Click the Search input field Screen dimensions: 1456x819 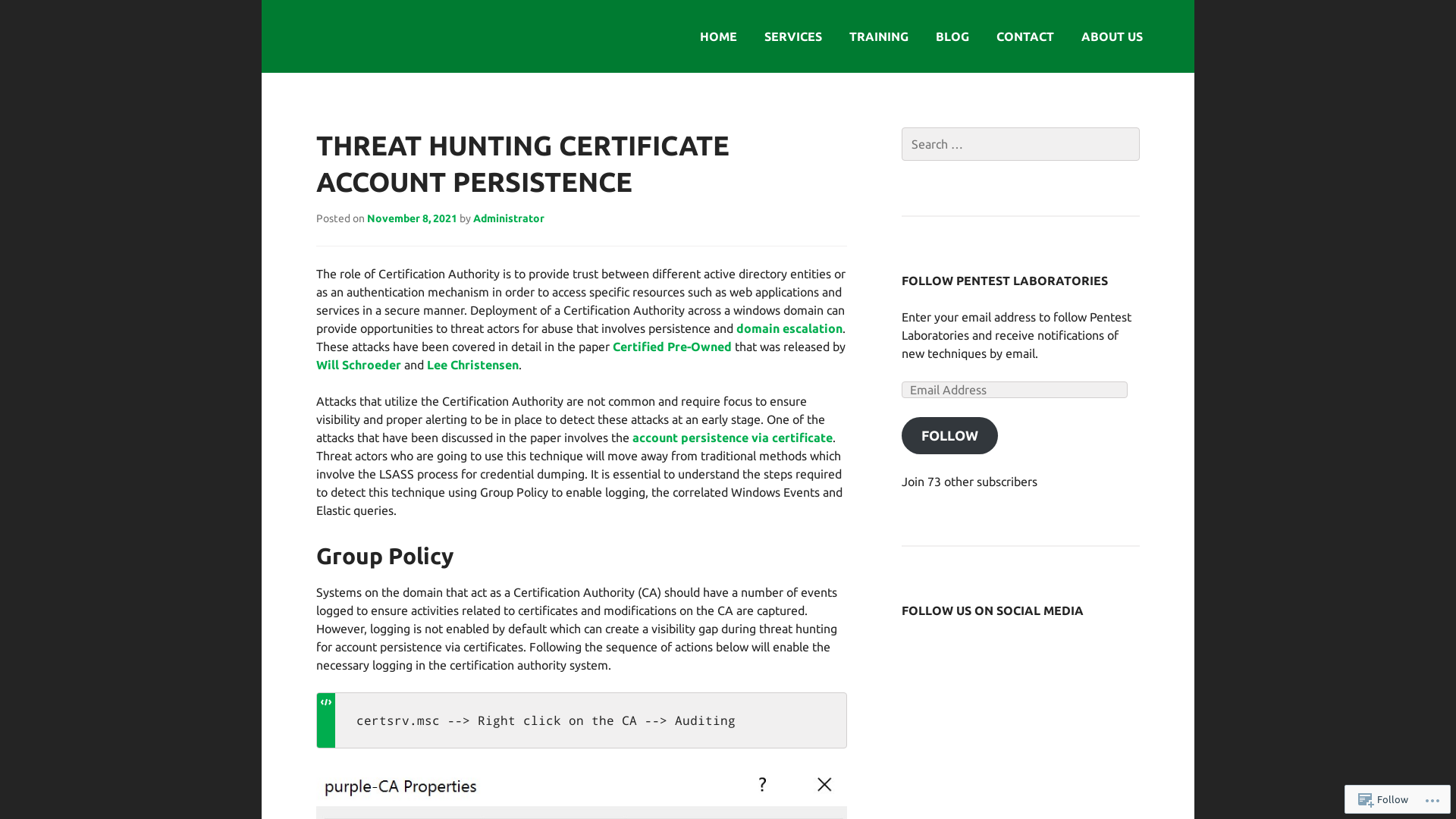1020,144
